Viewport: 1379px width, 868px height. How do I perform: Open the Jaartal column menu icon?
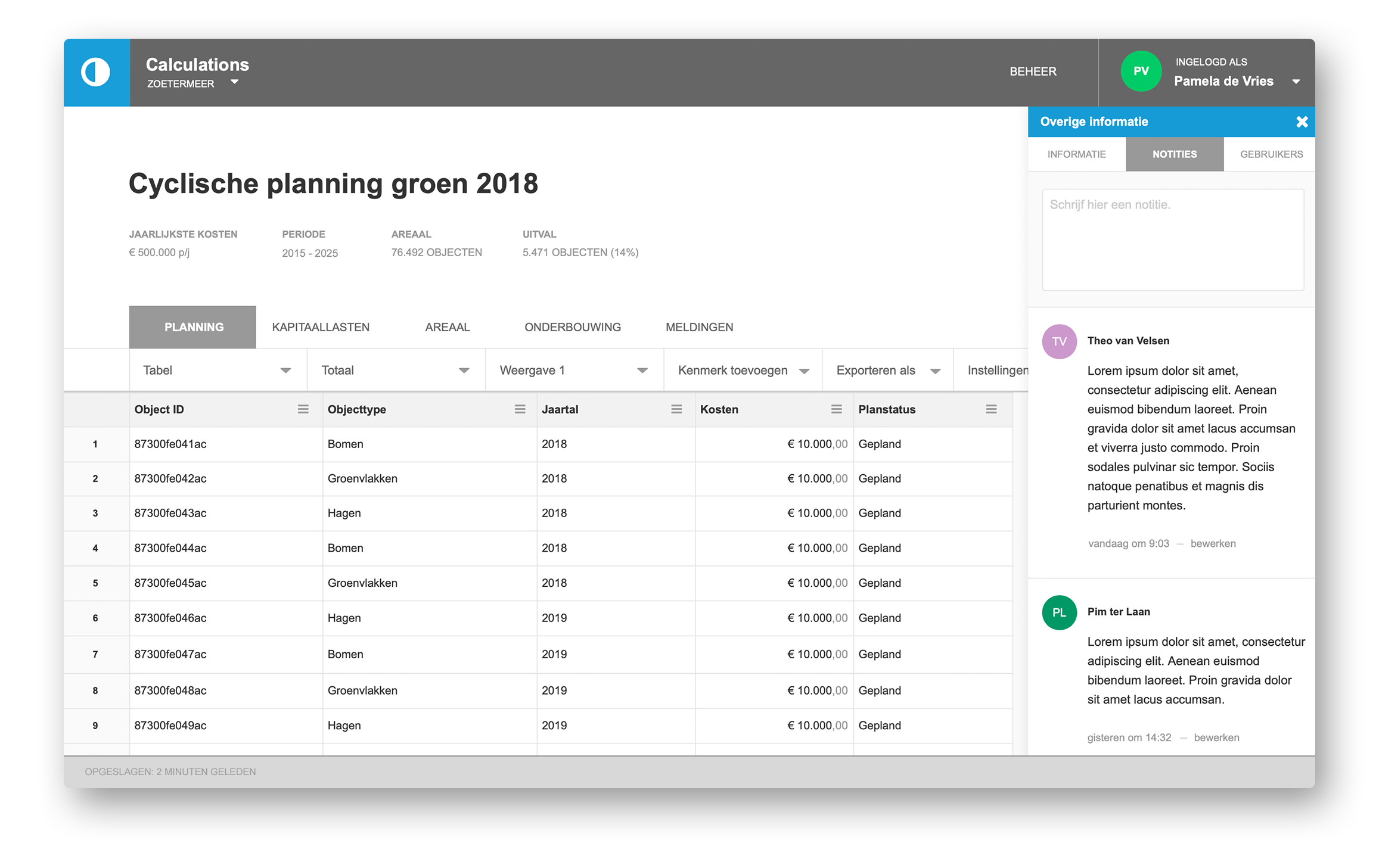tap(676, 409)
